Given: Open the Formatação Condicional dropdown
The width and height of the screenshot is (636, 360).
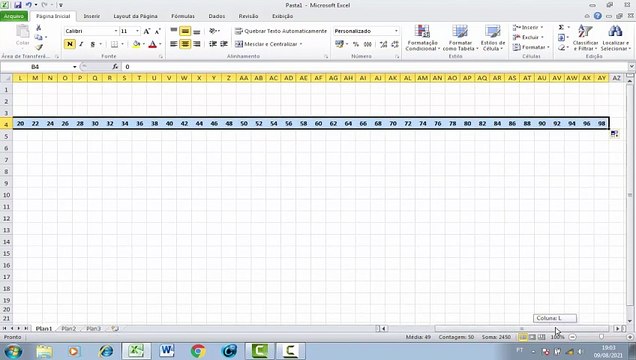Looking at the screenshot, I should 422,38.
